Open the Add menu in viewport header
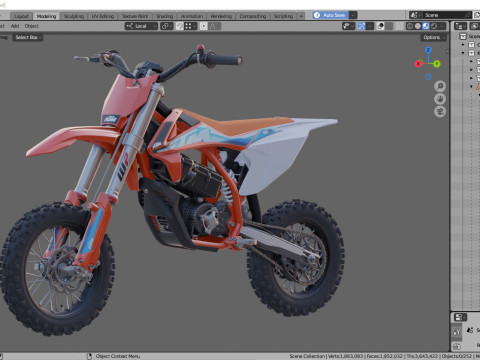This screenshot has height=360, width=480. [x=15, y=26]
